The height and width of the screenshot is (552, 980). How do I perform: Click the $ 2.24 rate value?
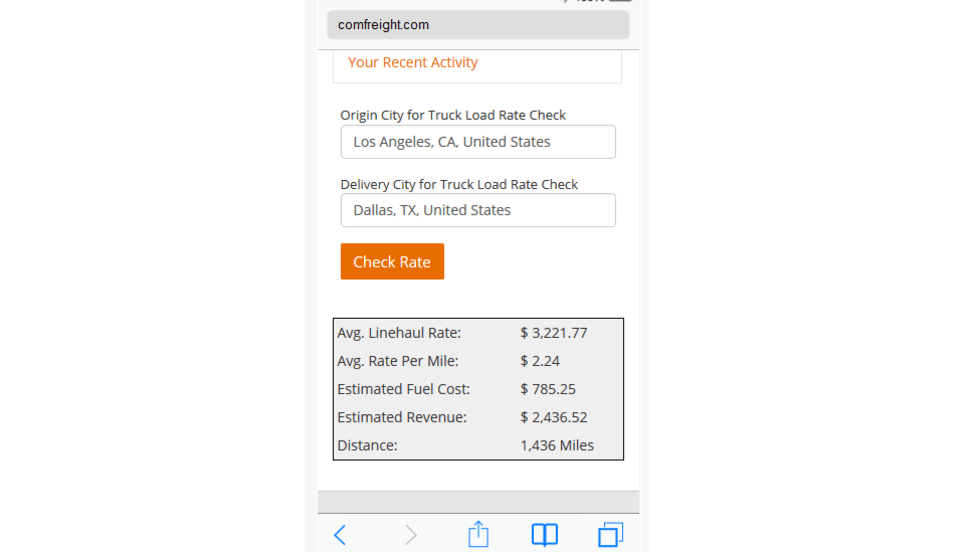[x=539, y=361]
